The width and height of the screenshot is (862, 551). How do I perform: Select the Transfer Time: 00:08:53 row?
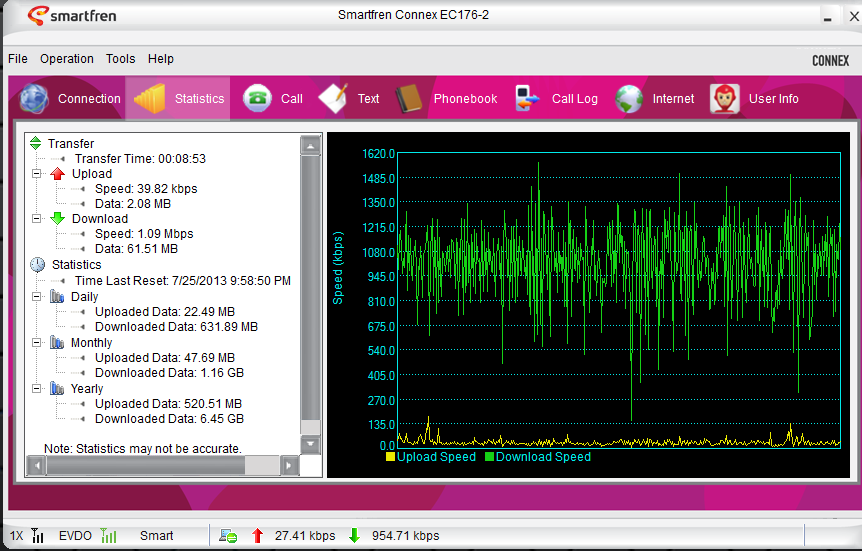coord(140,159)
